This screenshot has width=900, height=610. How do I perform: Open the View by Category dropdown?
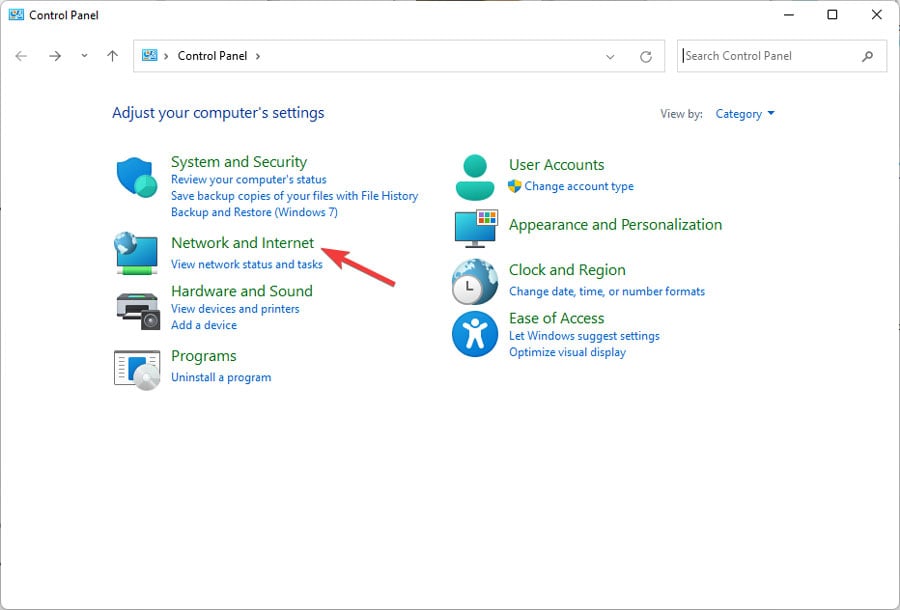pyautogui.click(x=745, y=114)
